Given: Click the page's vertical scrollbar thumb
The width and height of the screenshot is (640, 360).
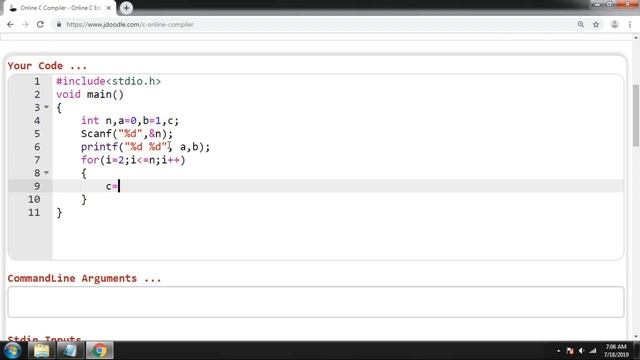Looking at the screenshot, I should [636, 115].
